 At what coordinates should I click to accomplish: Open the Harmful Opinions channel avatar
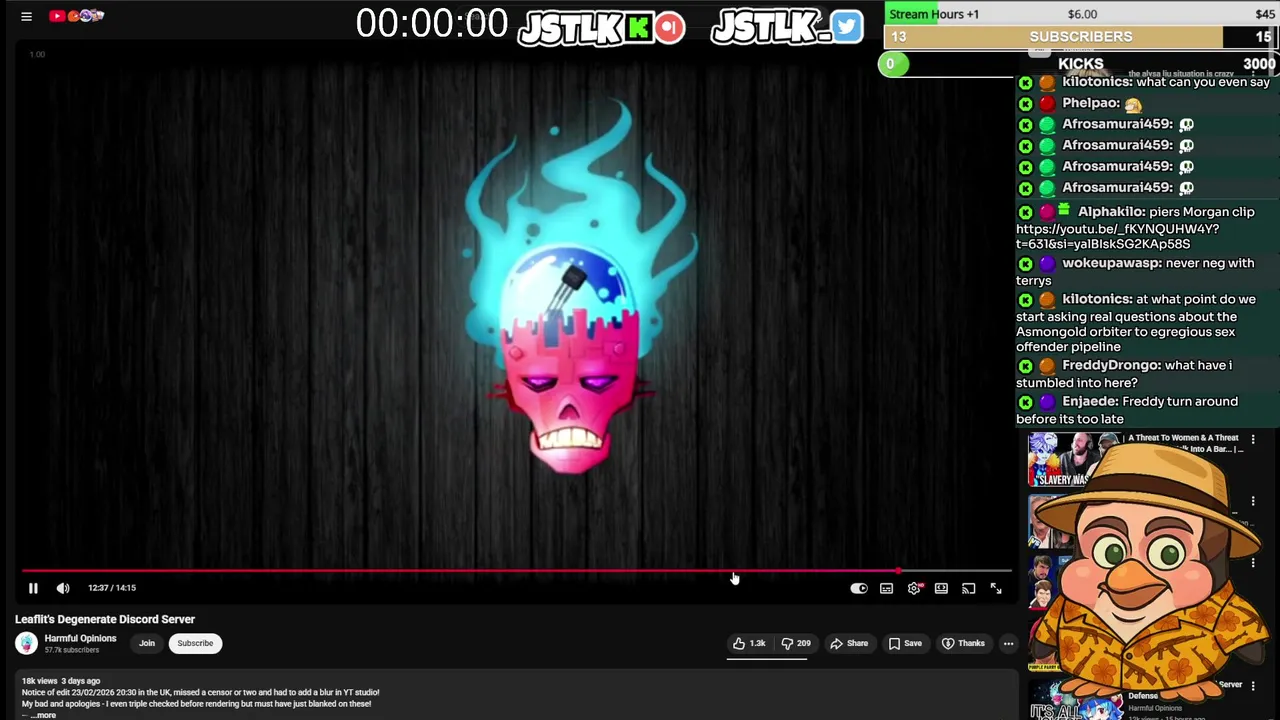click(x=27, y=644)
